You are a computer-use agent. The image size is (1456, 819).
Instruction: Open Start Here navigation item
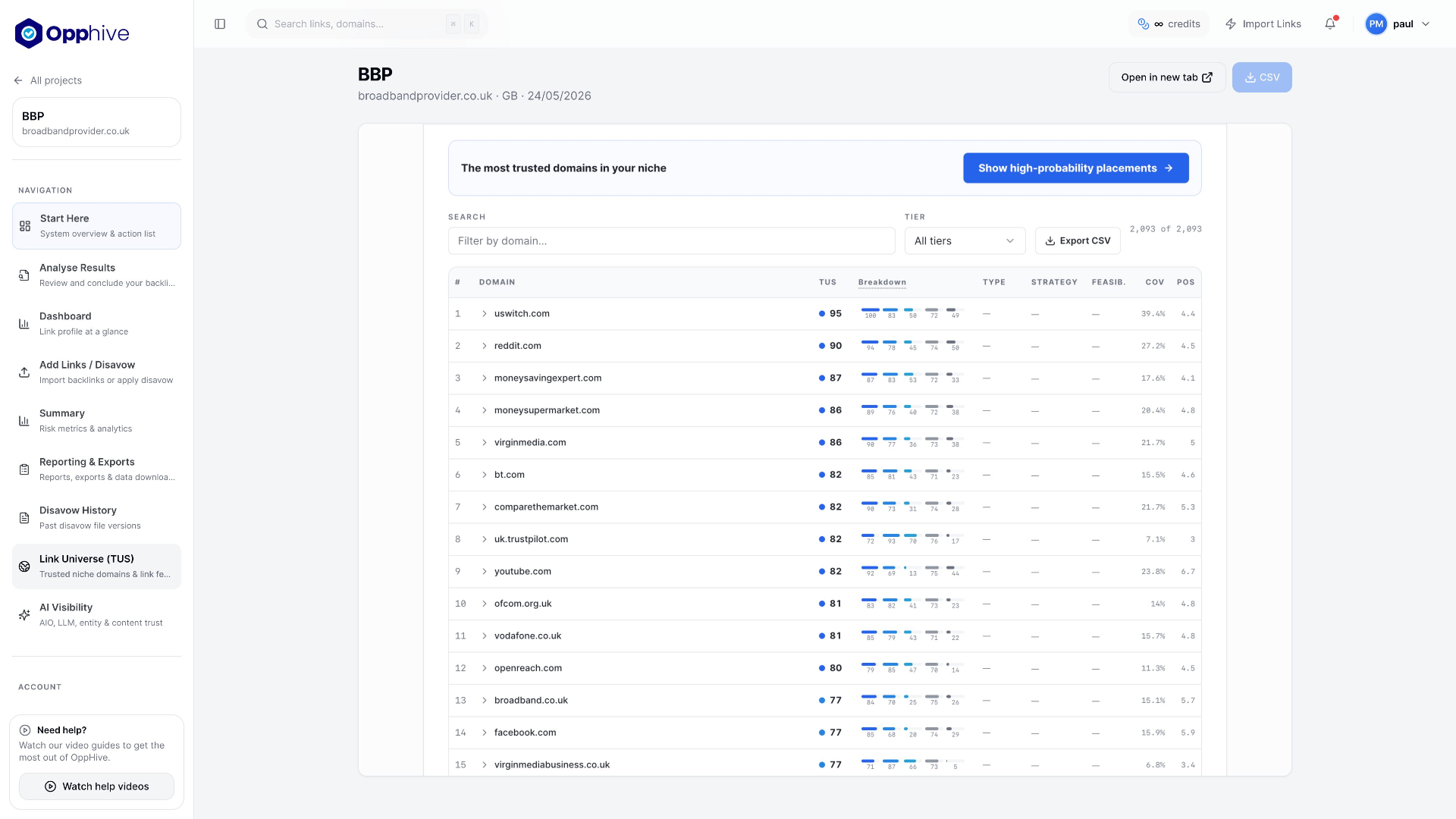tap(96, 226)
